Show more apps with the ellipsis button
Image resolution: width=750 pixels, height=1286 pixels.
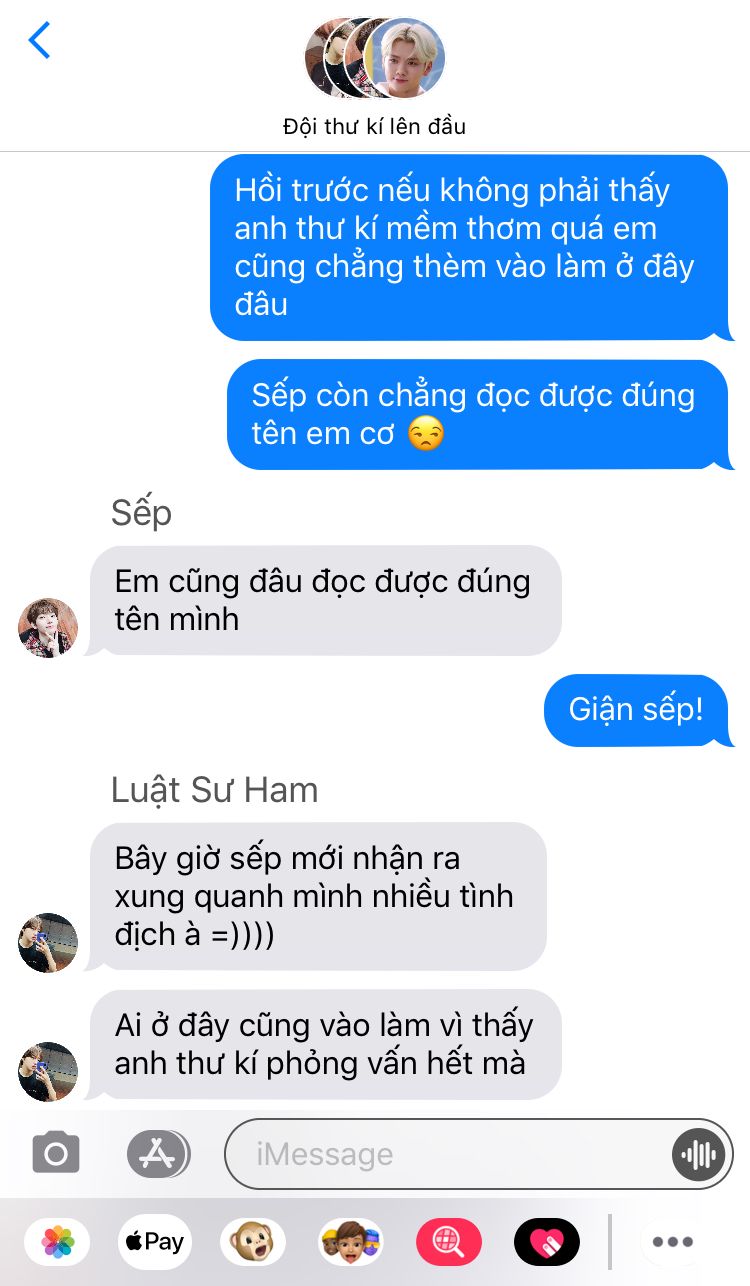pos(673,1242)
